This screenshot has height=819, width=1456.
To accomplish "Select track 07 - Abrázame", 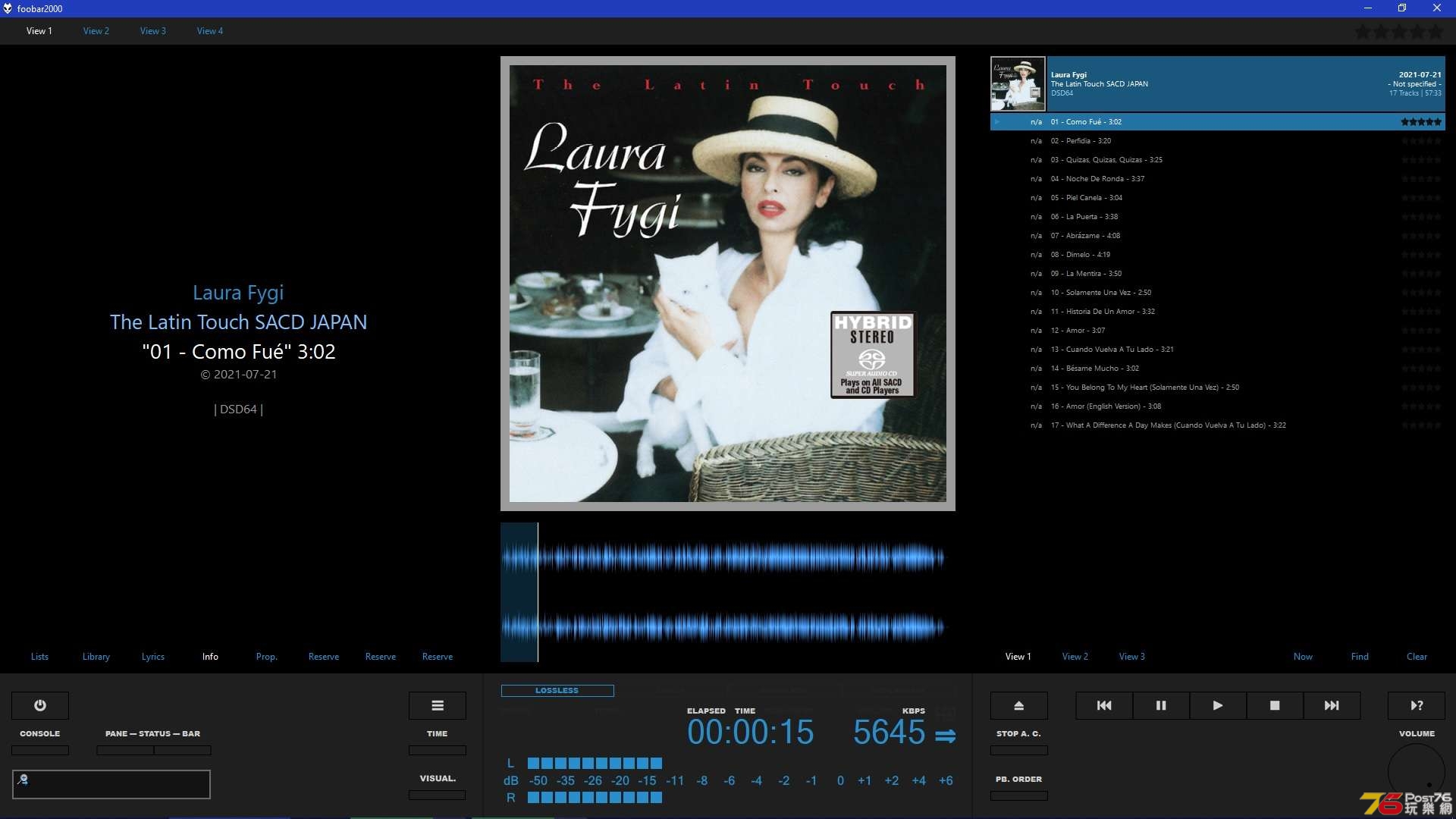I will click(x=1218, y=236).
